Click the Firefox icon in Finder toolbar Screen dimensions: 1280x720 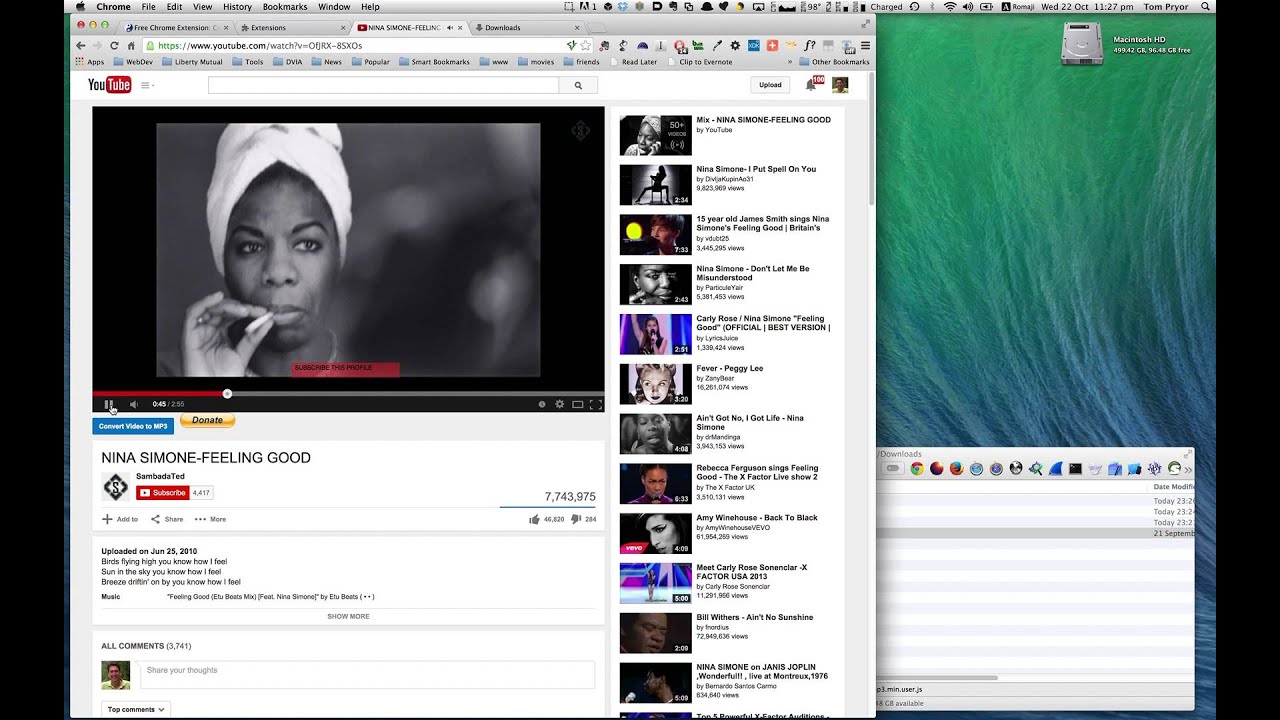[x=956, y=468]
